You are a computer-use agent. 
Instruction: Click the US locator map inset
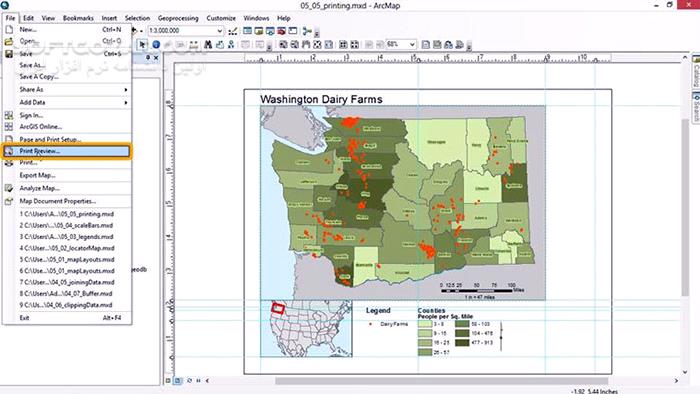[x=306, y=328]
